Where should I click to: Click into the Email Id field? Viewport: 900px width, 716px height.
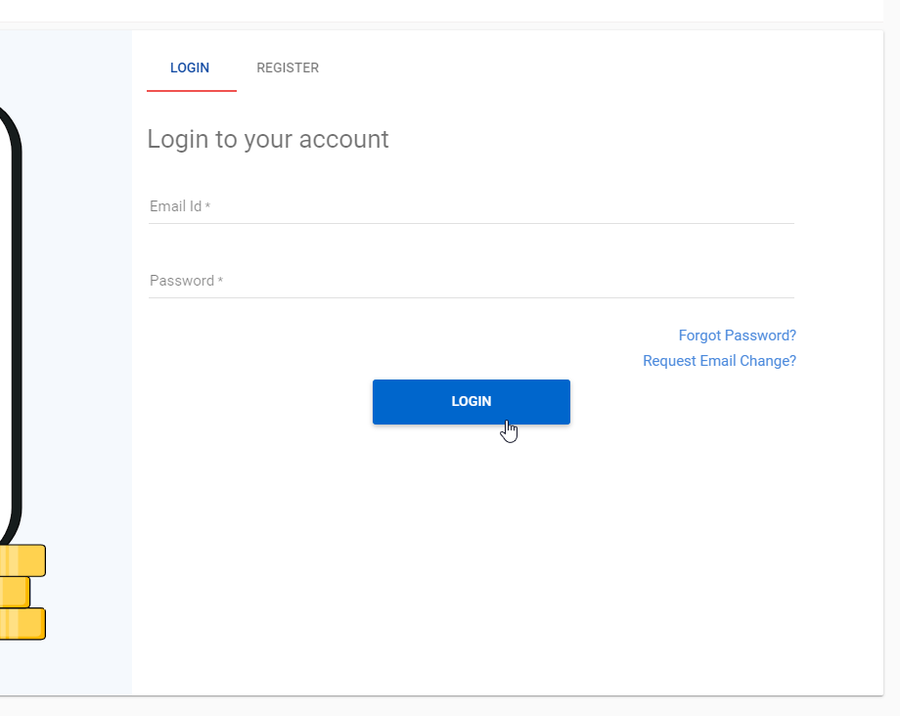pos(471,206)
